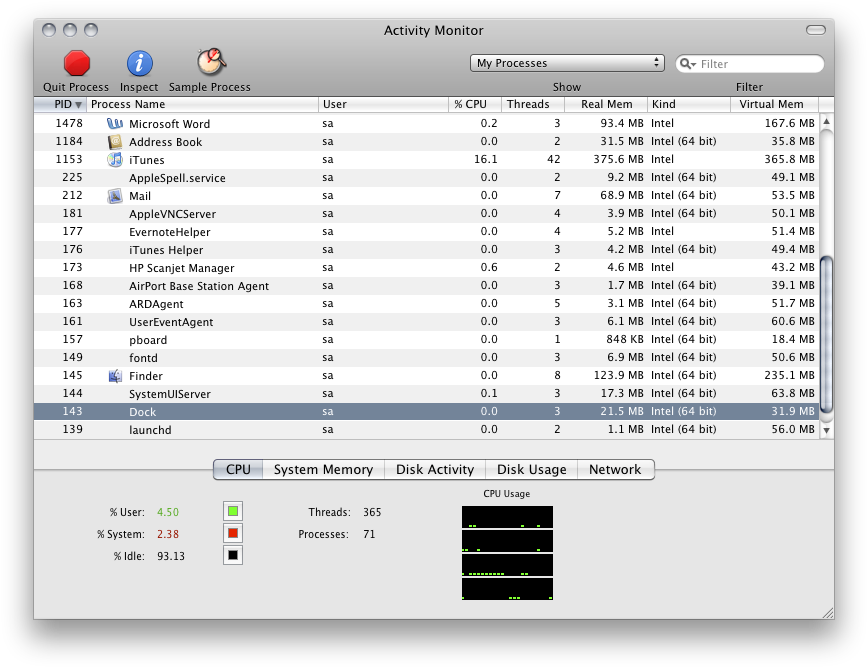This screenshot has width=867, height=667.
Task: Sort by User column header
Action: (383, 104)
